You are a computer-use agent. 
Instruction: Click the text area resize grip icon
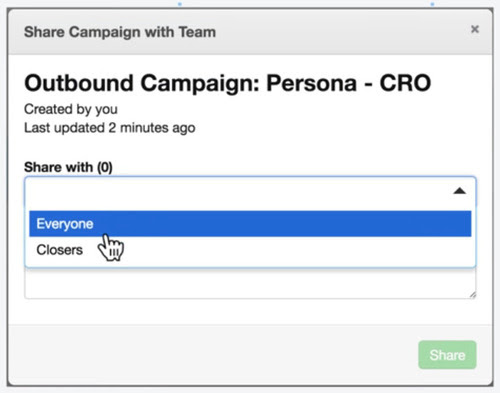point(472,295)
